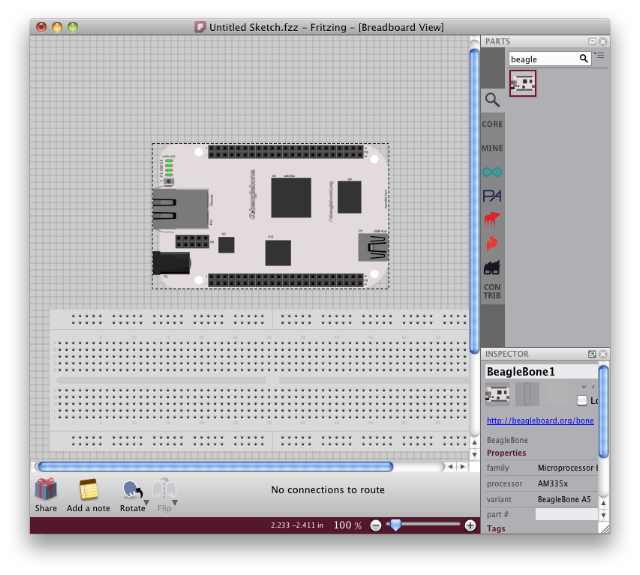Click the BeagleBone USB host port

[373, 247]
